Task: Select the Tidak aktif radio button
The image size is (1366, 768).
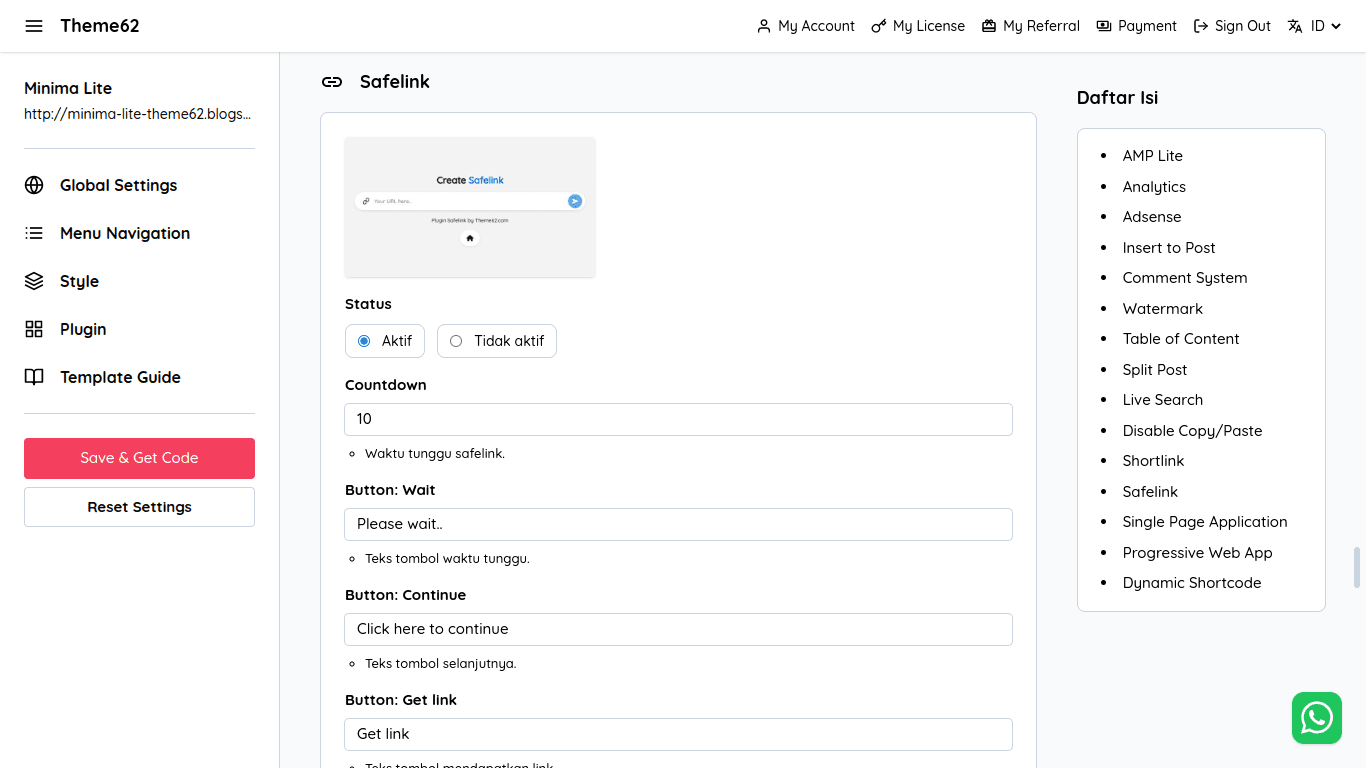Action: 456,341
